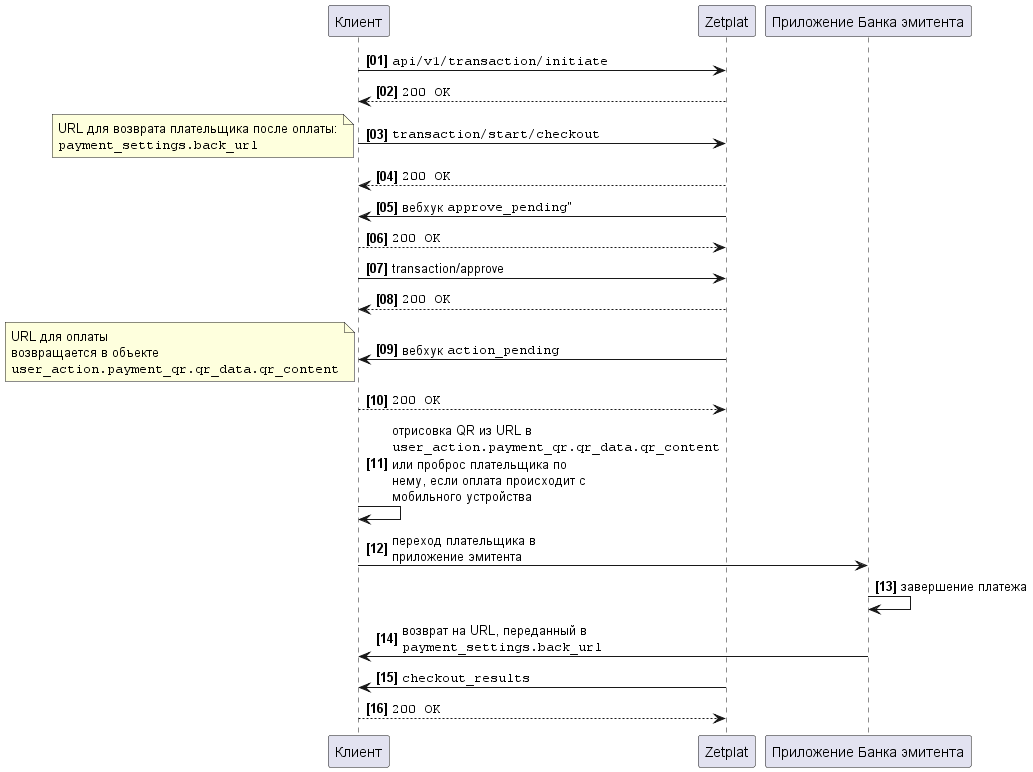Image resolution: width=1033 pixels, height=772 pixels.
Task: Select step 11 отрисовка QR text
Action: click(554, 464)
